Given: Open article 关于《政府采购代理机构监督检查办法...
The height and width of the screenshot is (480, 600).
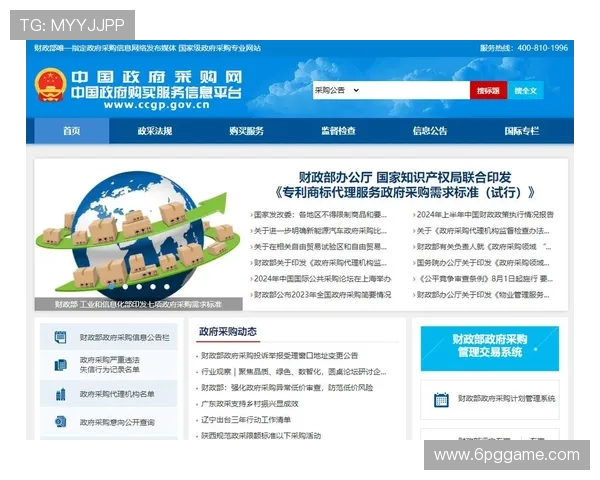Looking at the screenshot, I should (483, 231).
